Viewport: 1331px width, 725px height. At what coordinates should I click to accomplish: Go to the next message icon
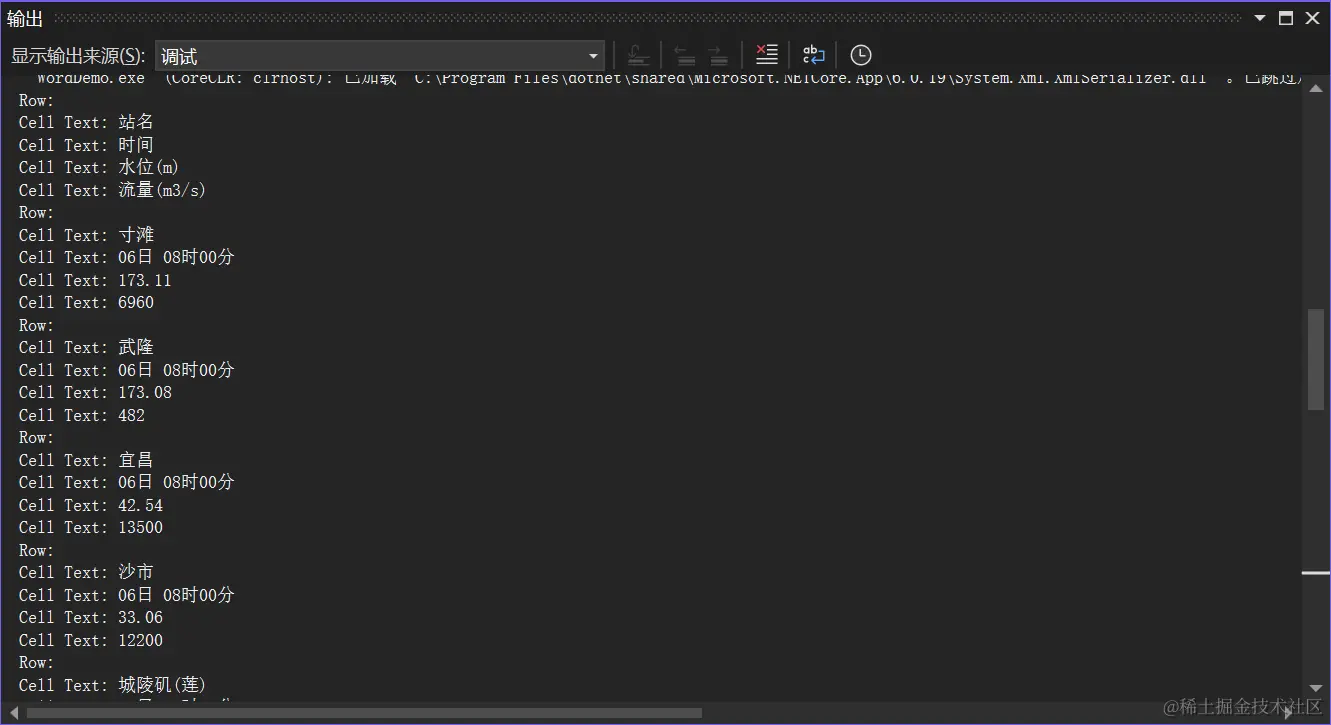click(x=718, y=56)
